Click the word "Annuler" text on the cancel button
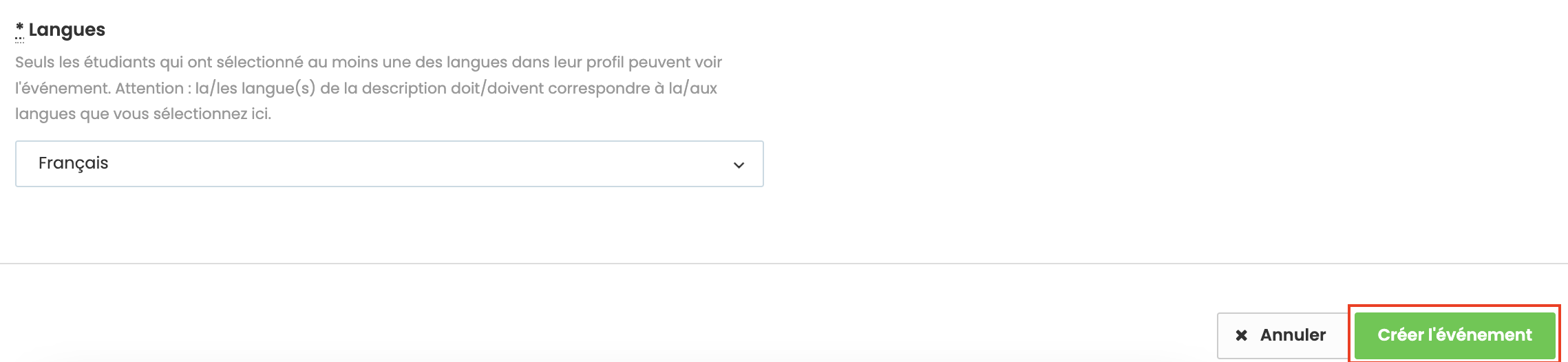 [x=1293, y=335]
